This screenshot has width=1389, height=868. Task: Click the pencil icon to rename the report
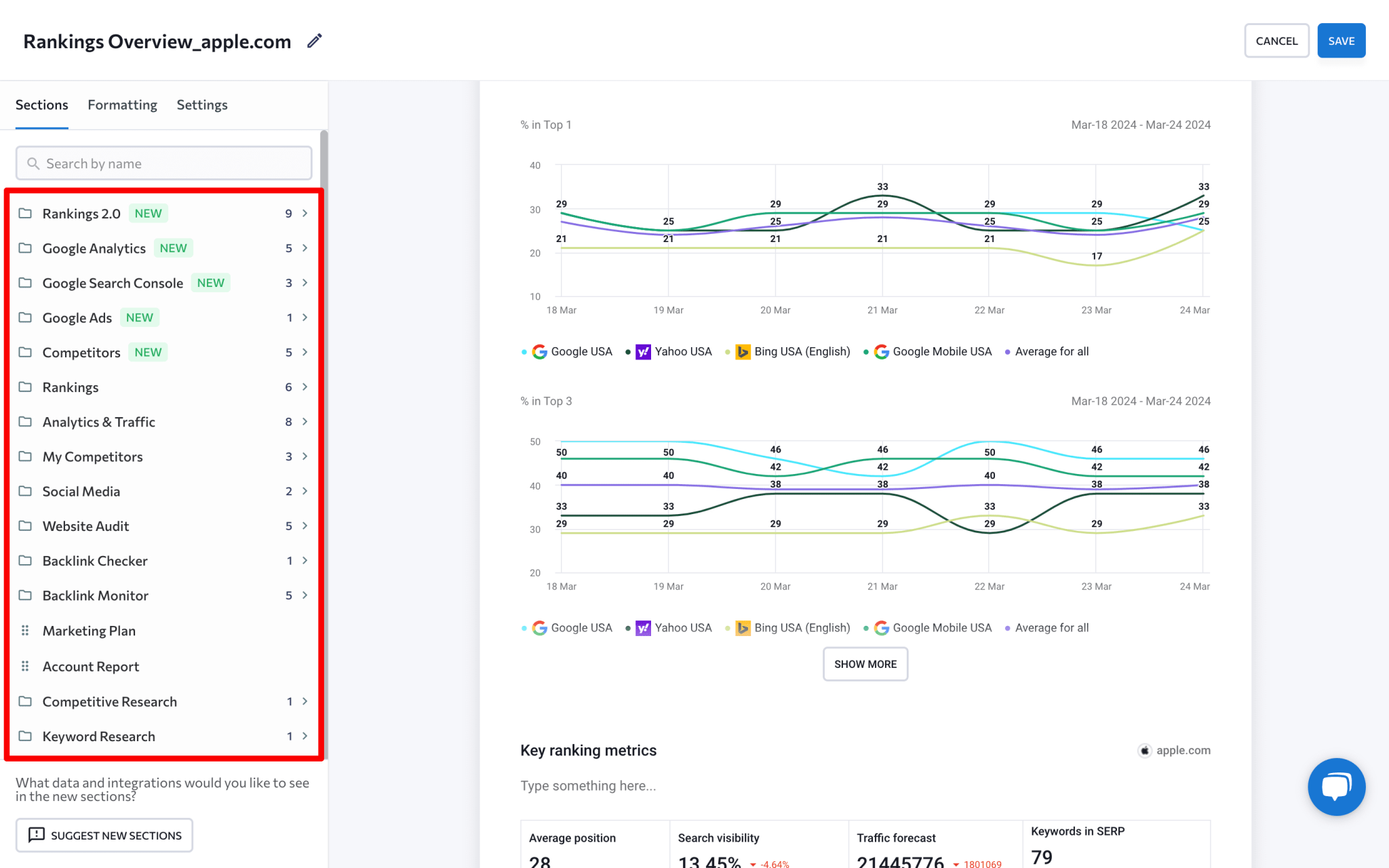click(313, 41)
